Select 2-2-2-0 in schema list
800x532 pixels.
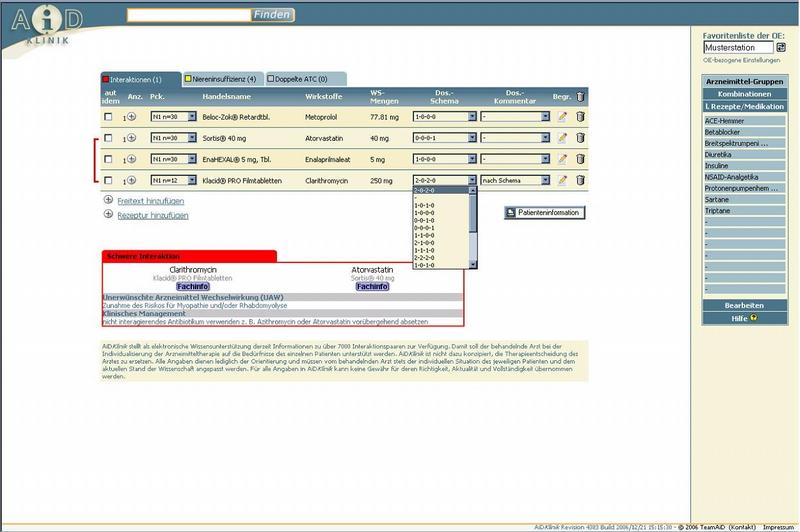point(440,258)
